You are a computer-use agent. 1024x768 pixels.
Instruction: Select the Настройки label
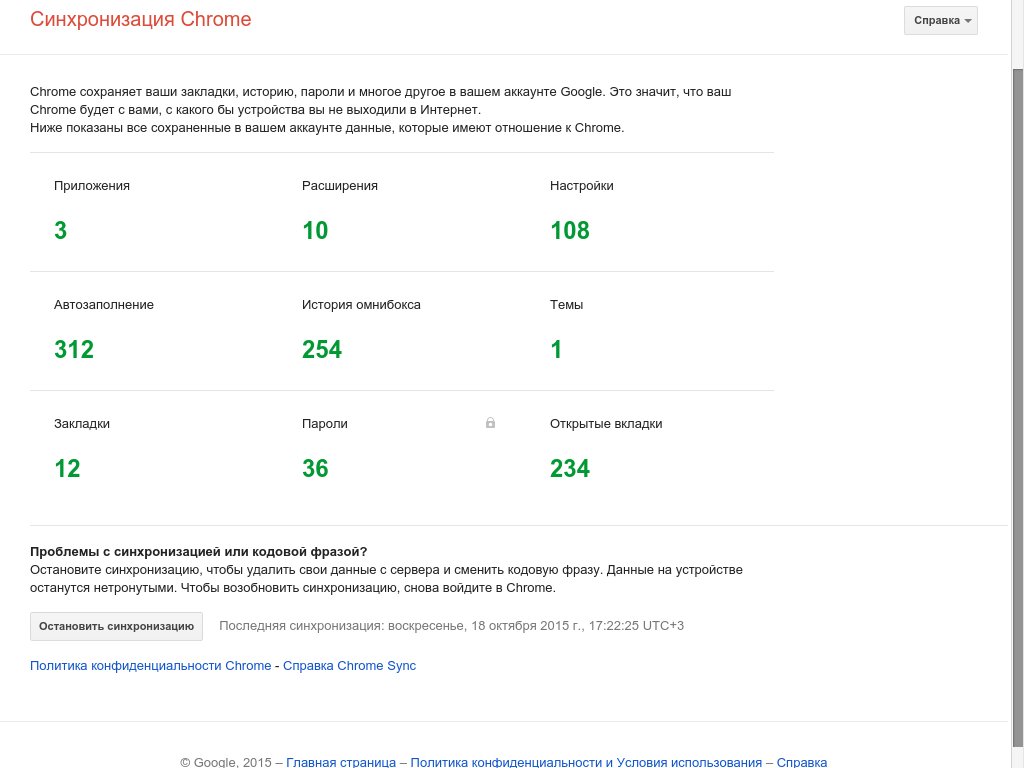click(x=581, y=185)
